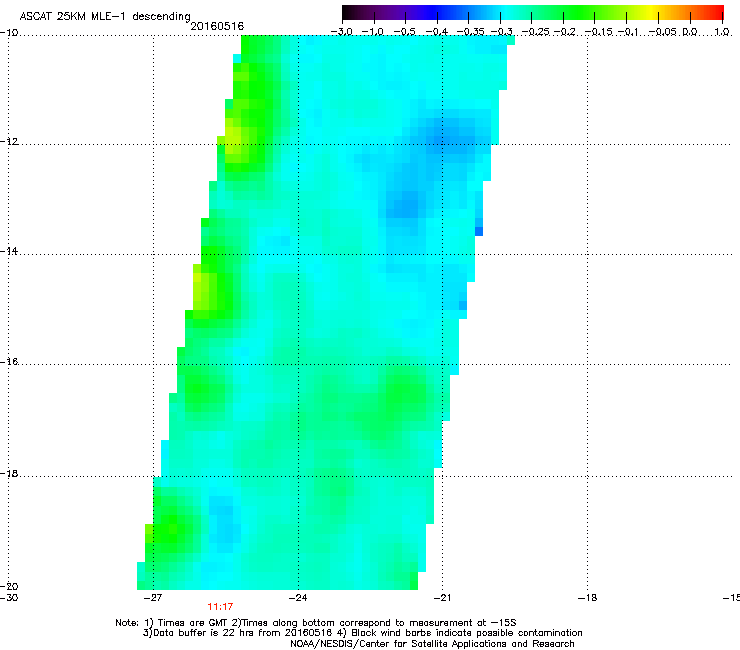Click the longitude label -24
Screen dimensions: 740x650
point(298,598)
